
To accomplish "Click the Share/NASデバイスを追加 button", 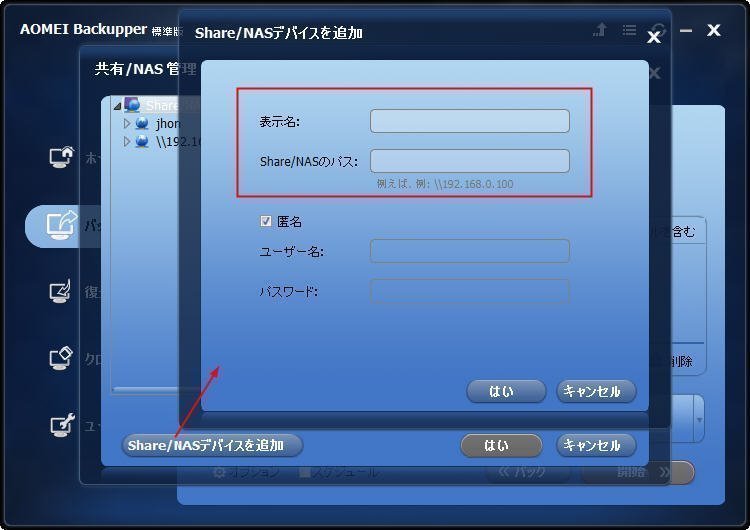I will click(212, 445).
